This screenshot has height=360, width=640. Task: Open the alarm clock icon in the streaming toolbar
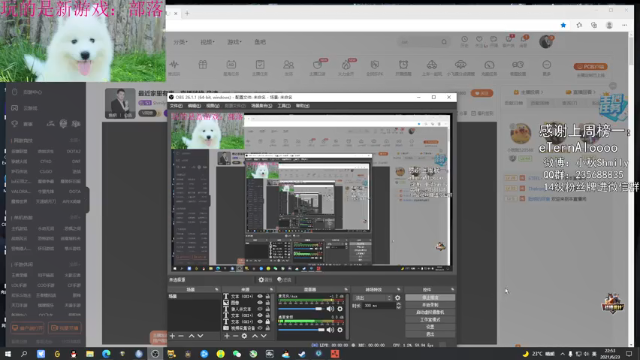(403, 64)
